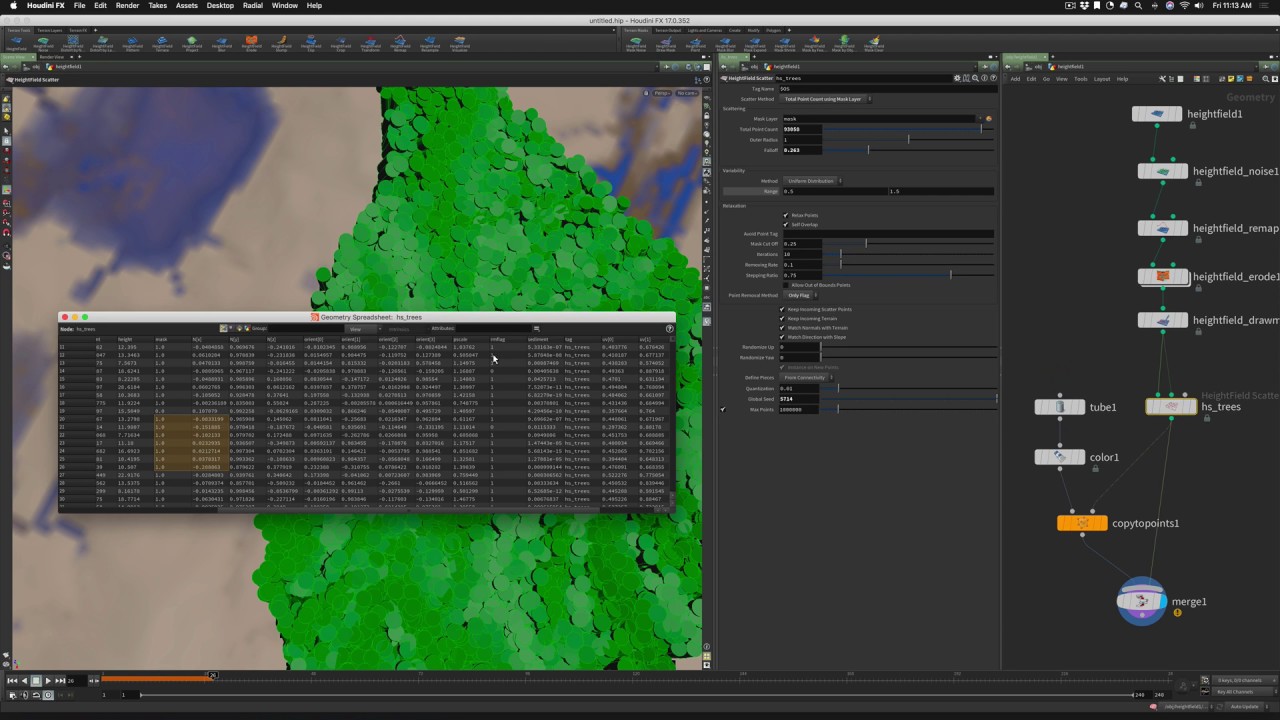The image size is (1280, 720).
Task: Open Variability Method dropdown
Action: click(812, 181)
